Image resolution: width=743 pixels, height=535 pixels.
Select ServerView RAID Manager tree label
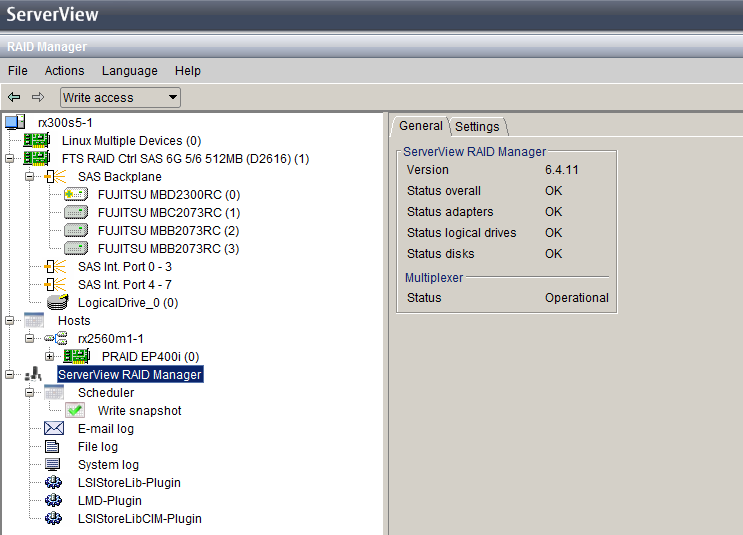point(130,374)
